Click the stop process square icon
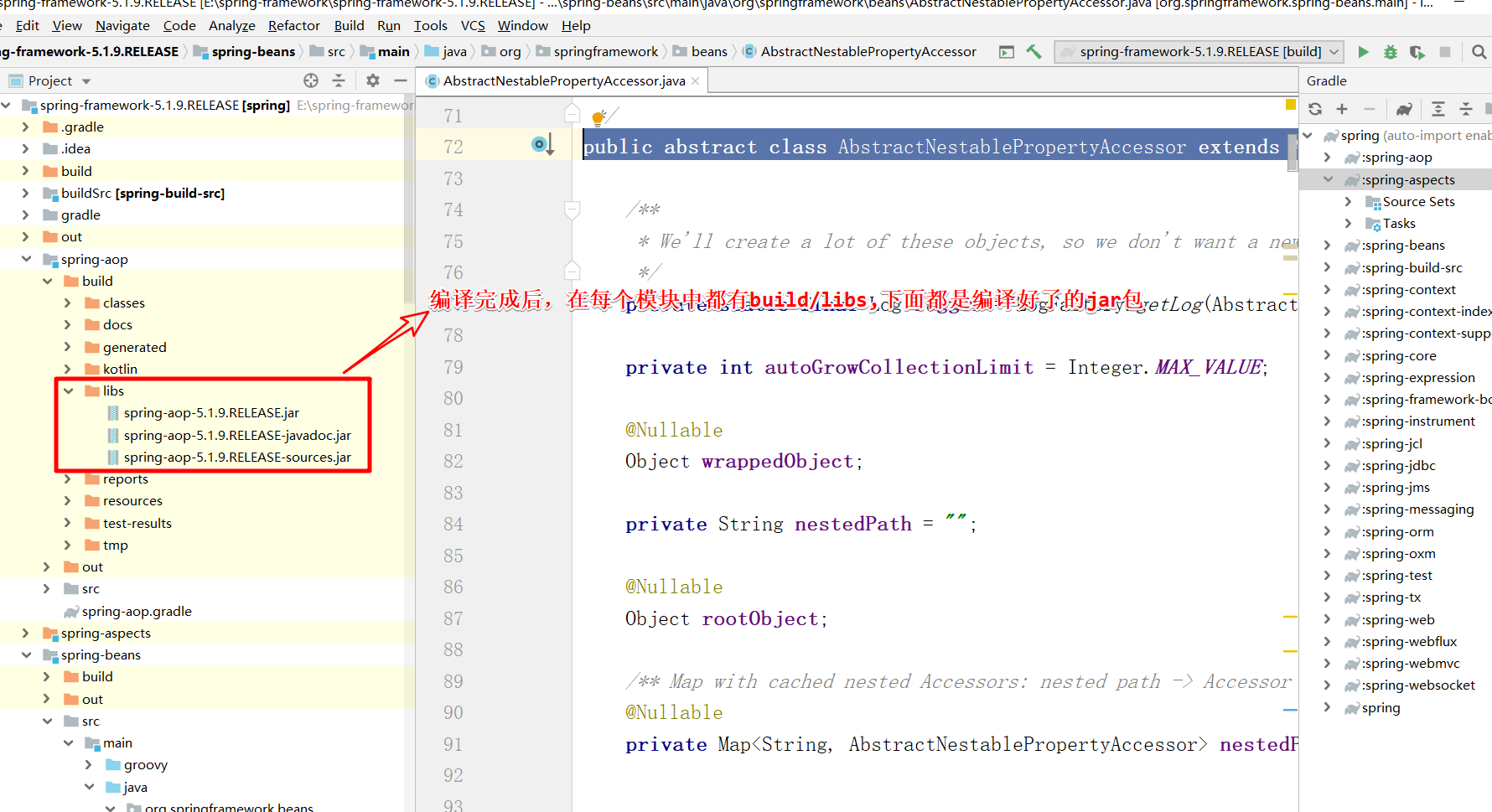Viewport: 1492px width, 812px height. tap(1445, 52)
